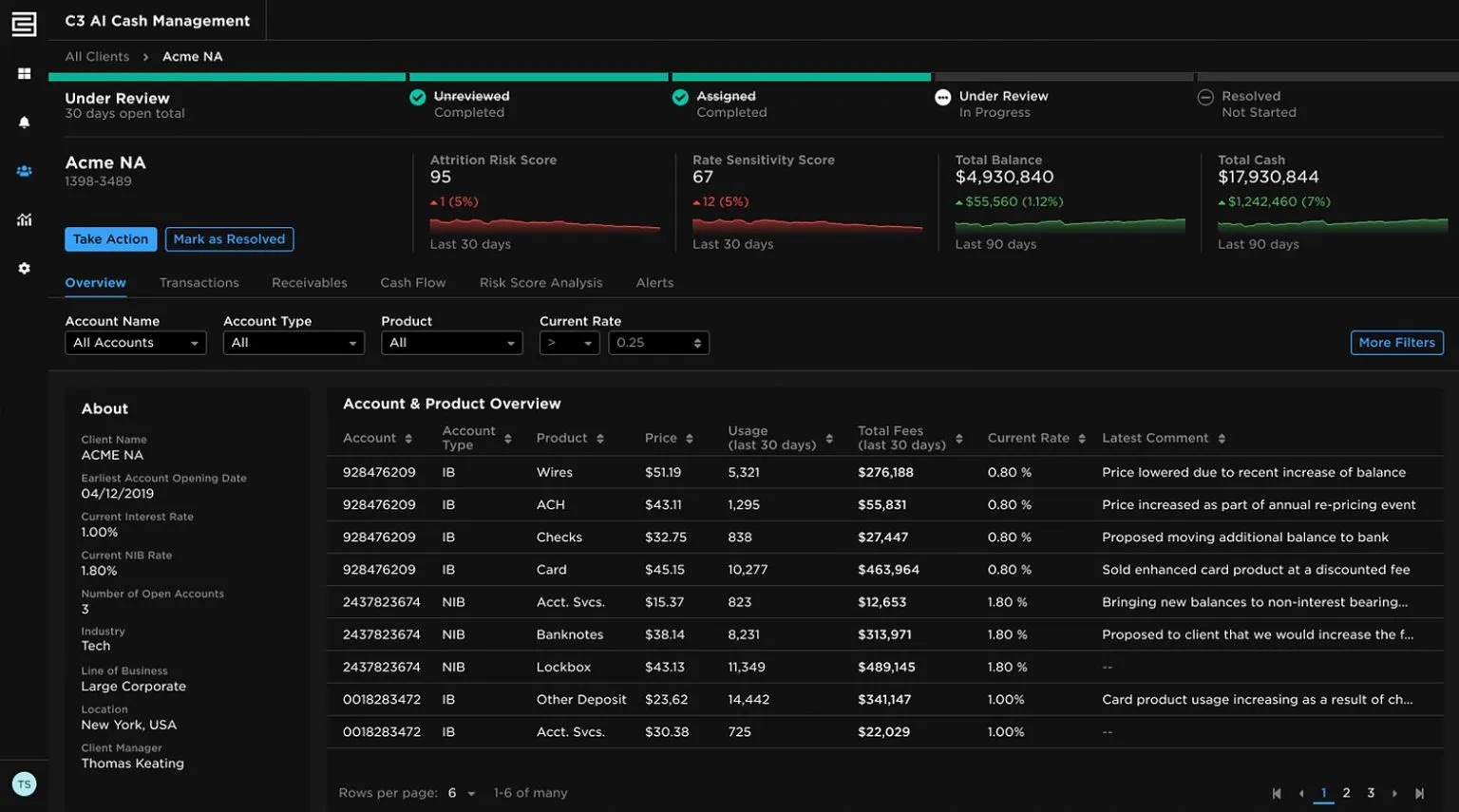Image resolution: width=1459 pixels, height=812 pixels.
Task: Go to the next page of results
Action: (1394, 794)
